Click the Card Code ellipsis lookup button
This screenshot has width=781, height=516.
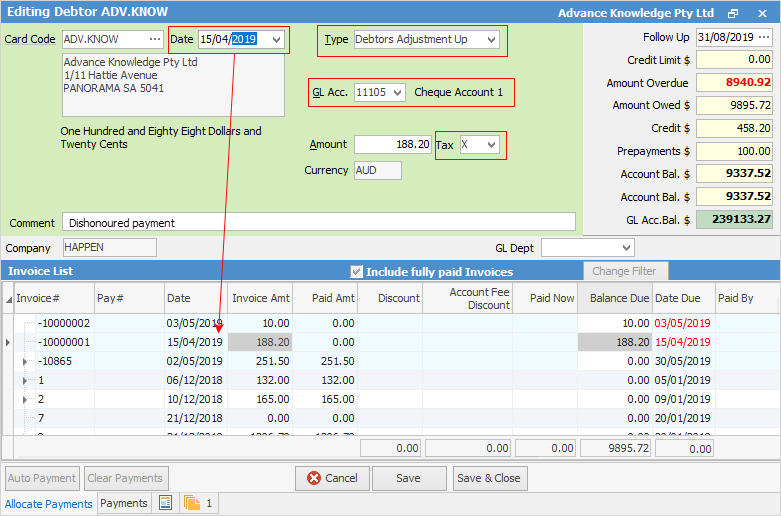coord(154,39)
